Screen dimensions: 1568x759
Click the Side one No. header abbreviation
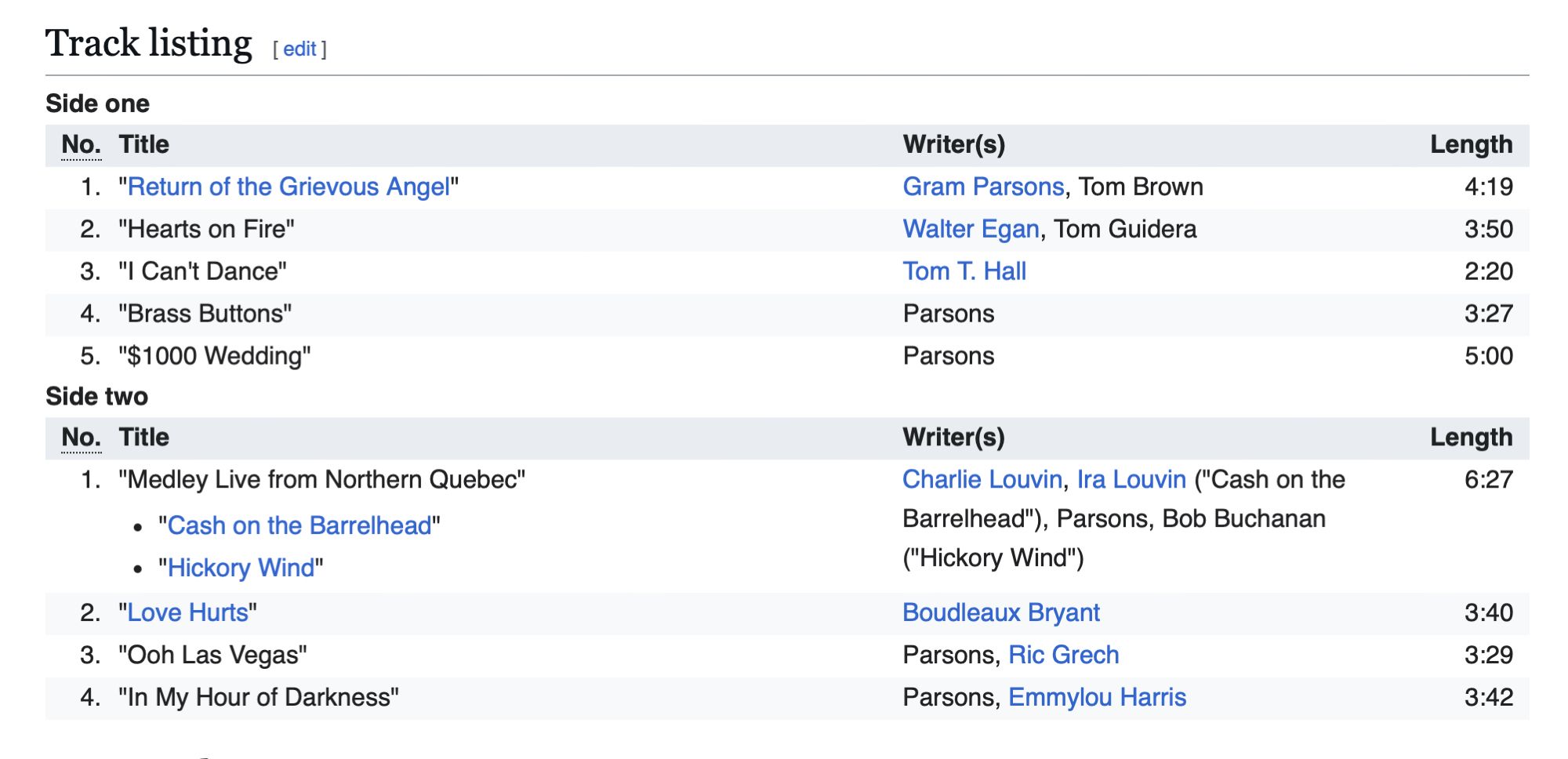point(82,145)
